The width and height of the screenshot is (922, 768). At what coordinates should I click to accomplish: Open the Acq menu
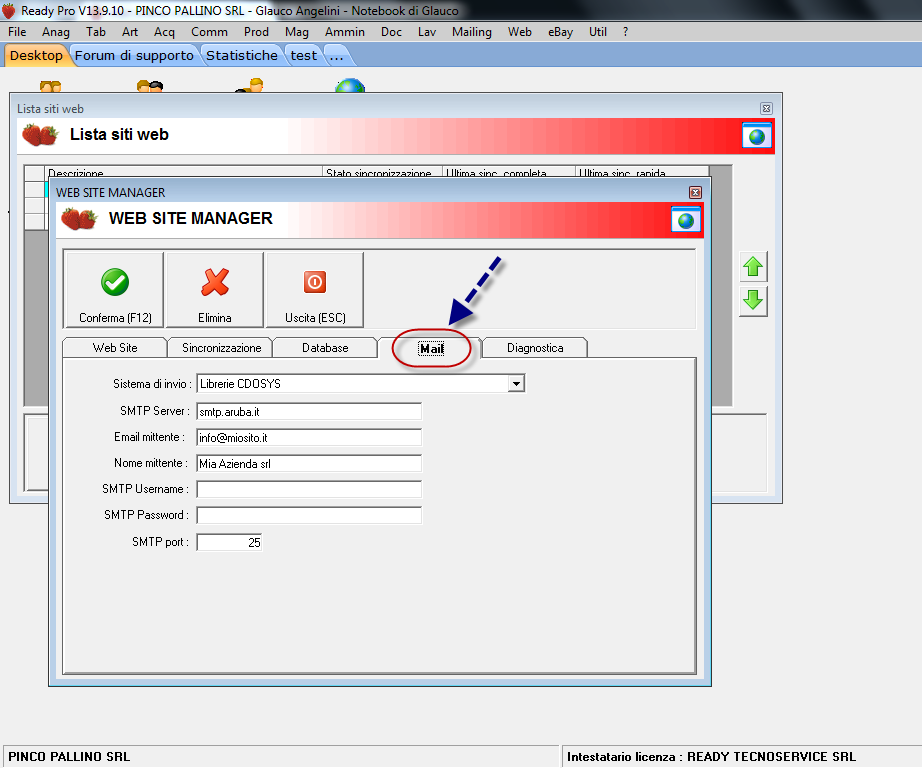point(165,32)
